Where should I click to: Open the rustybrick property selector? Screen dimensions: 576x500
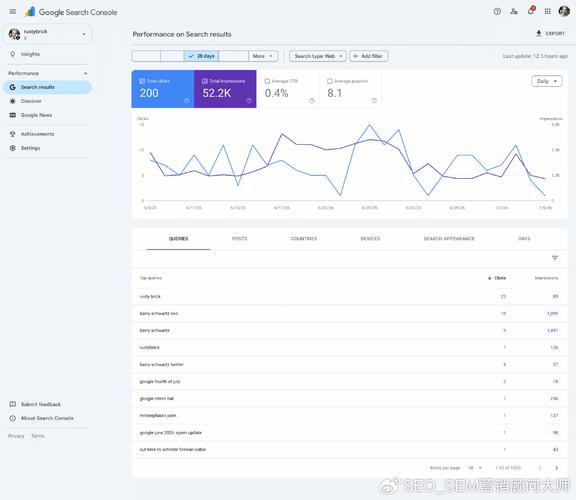[47, 35]
